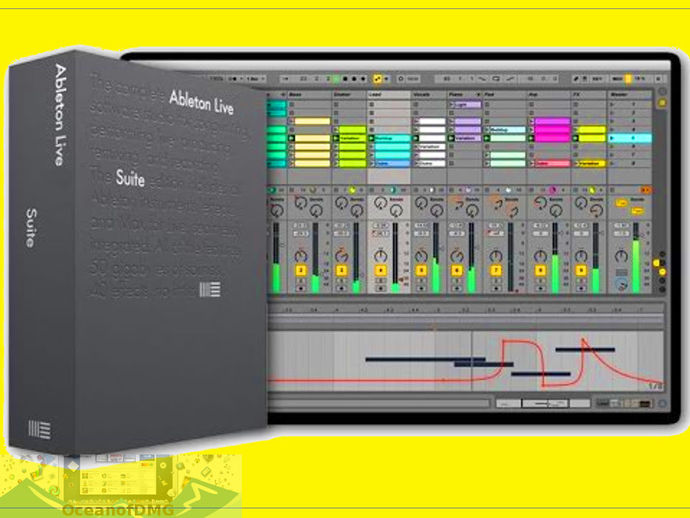The image size is (690, 518).
Task: Click the KEY map mode button
Action: coord(597,79)
